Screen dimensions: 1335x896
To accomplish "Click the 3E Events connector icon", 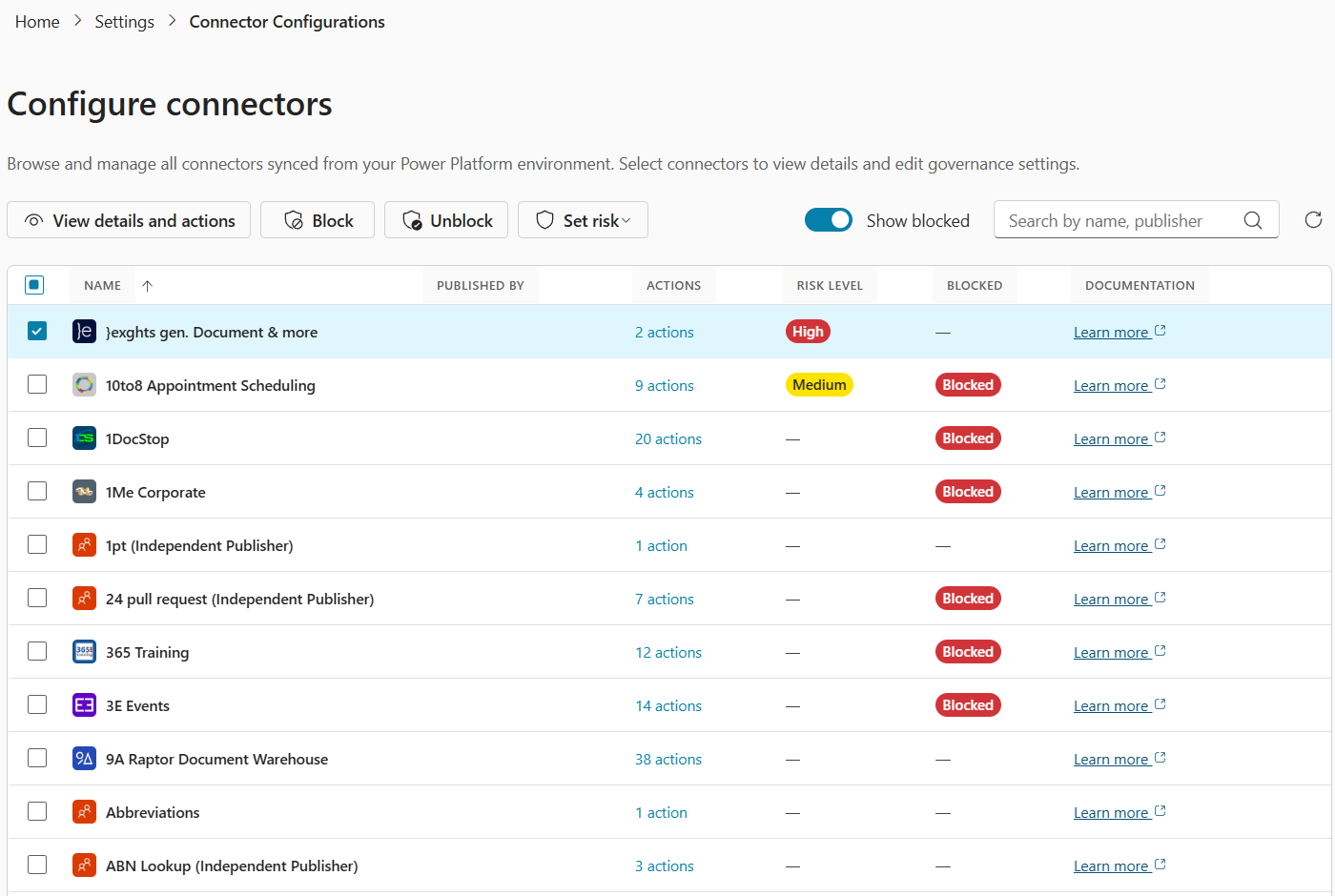I will point(84,704).
